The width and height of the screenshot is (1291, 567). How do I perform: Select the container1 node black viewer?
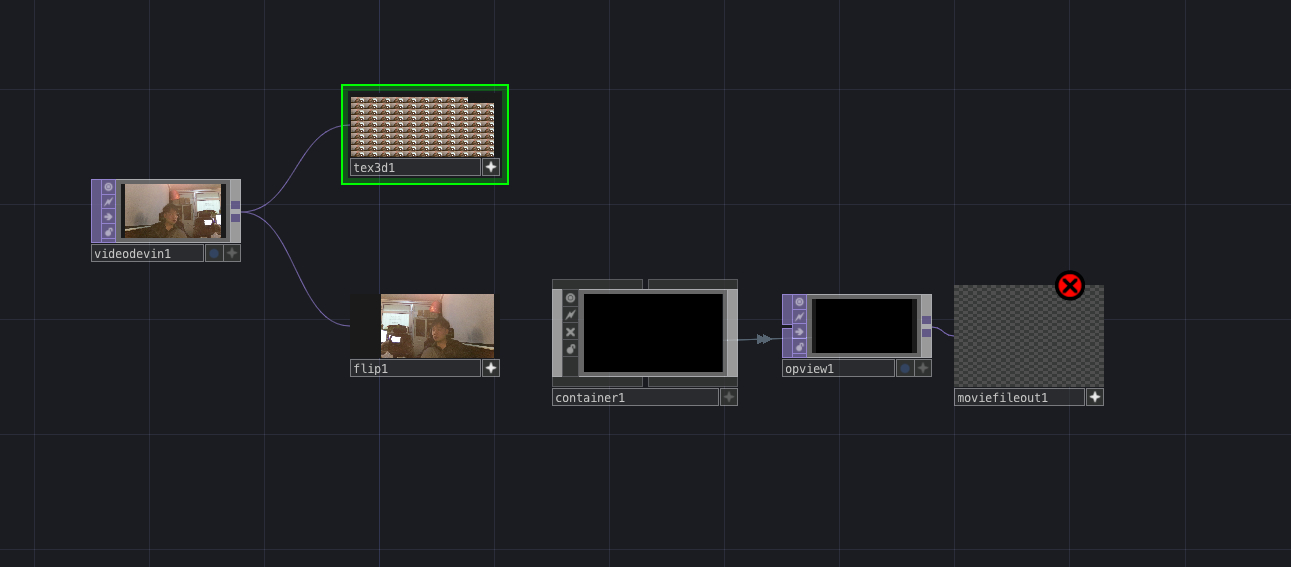click(x=653, y=332)
